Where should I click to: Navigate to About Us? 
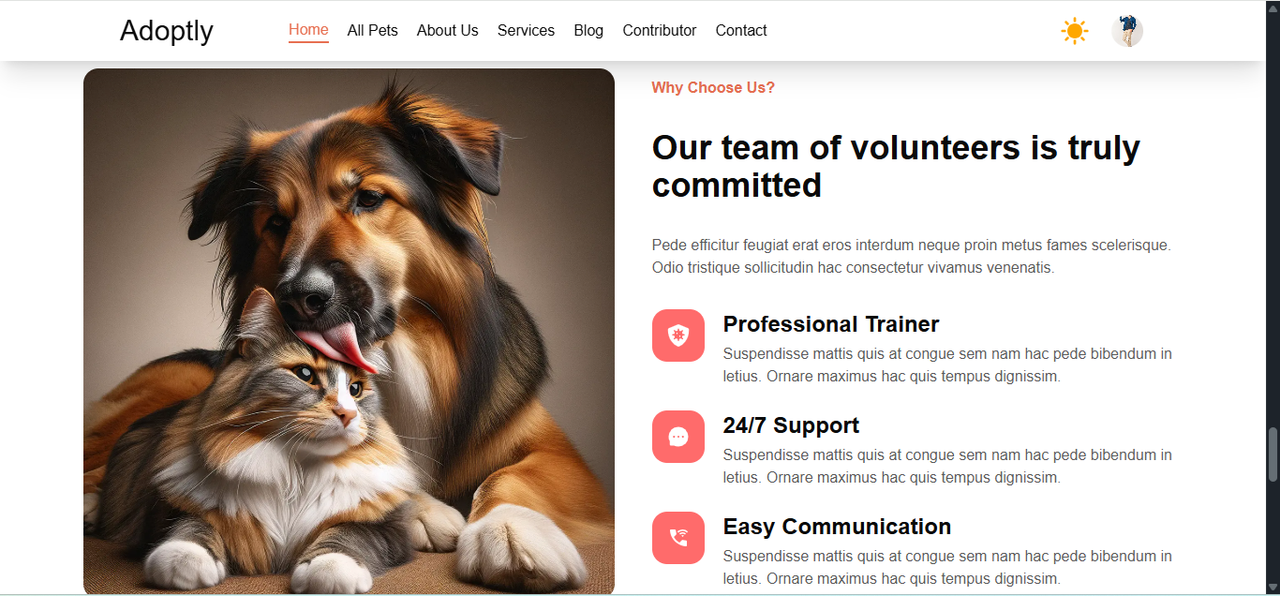click(447, 31)
